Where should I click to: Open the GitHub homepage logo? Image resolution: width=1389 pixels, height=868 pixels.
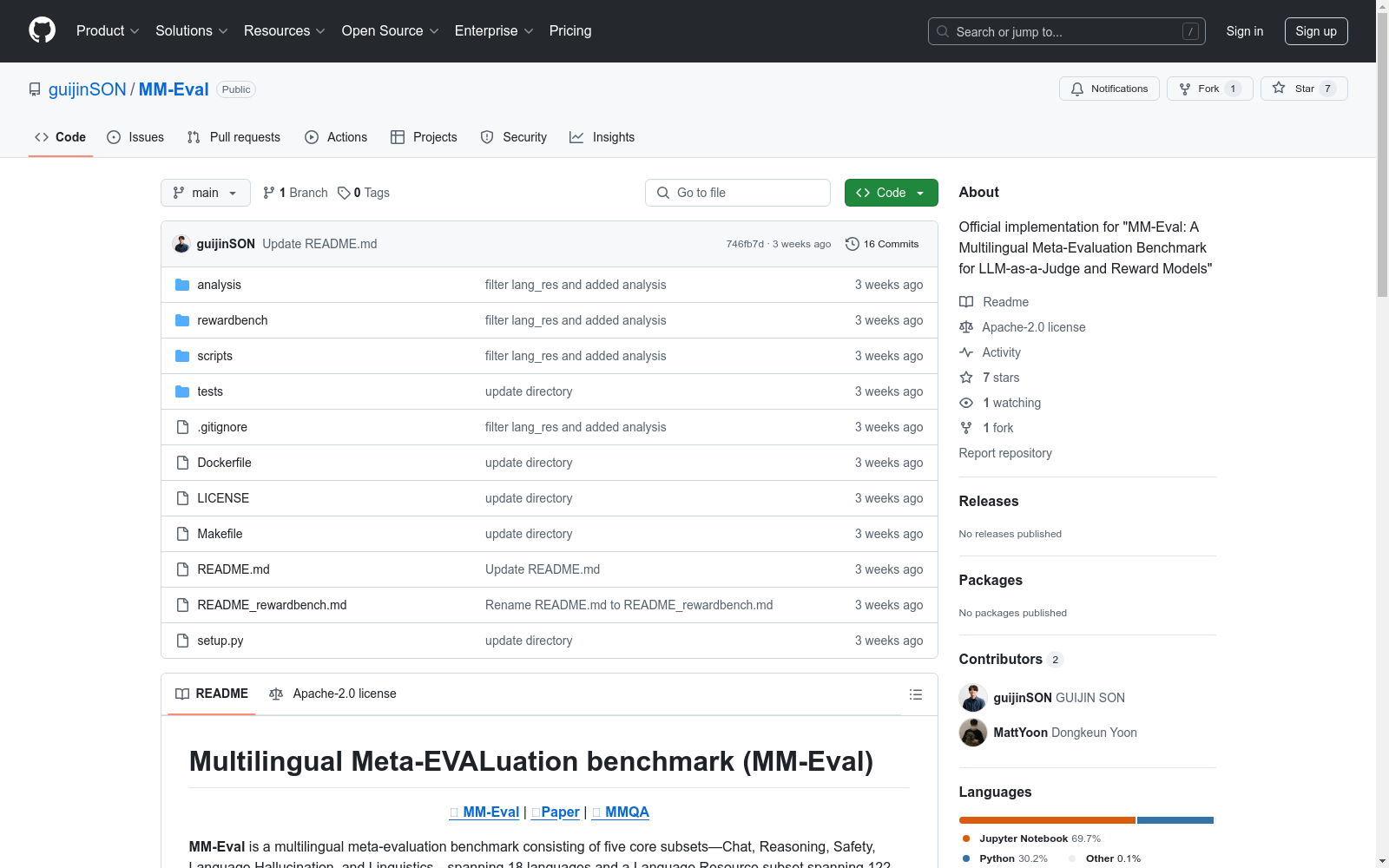point(42,30)
